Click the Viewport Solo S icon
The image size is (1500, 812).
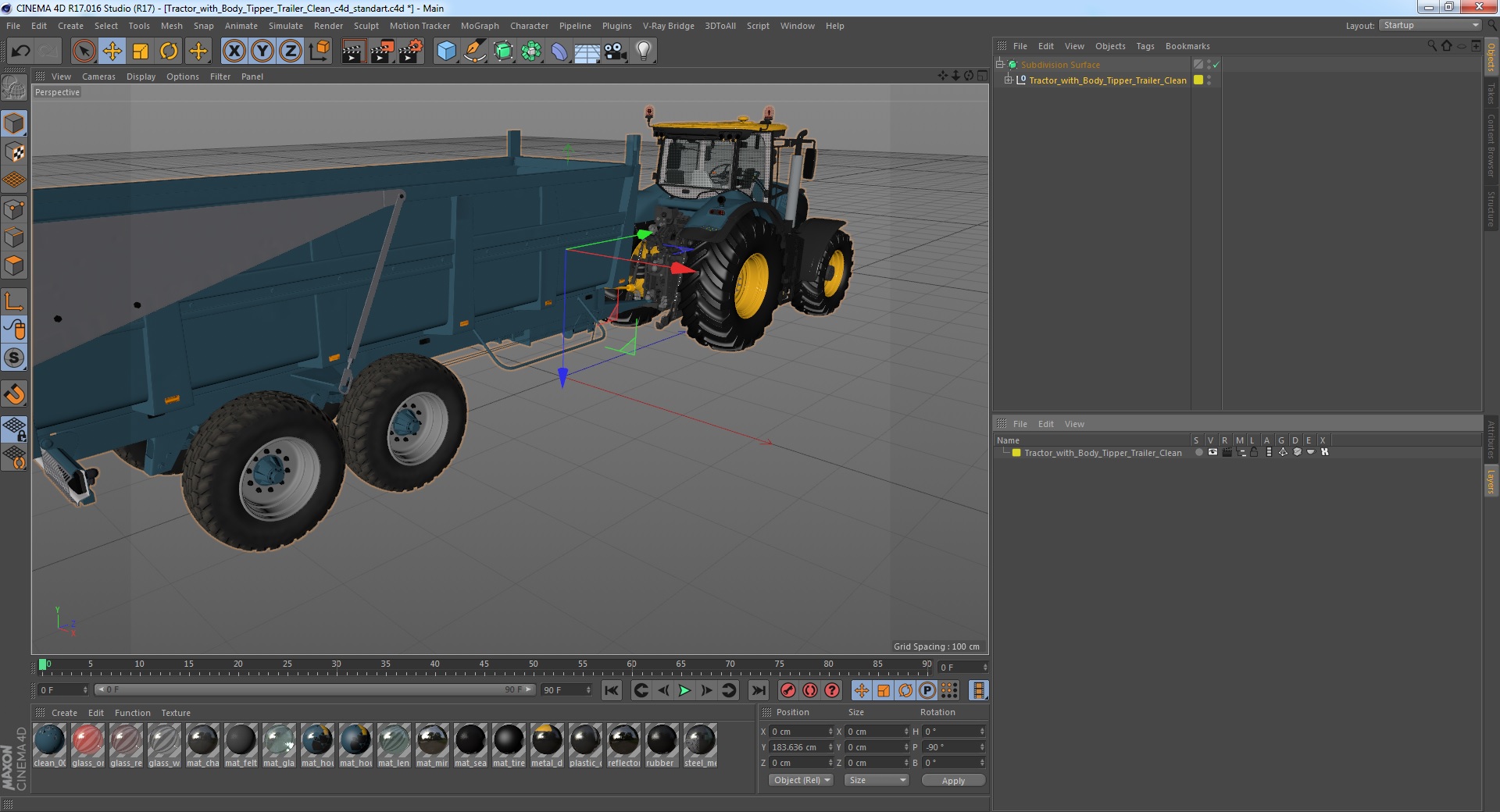click(14, 358)
